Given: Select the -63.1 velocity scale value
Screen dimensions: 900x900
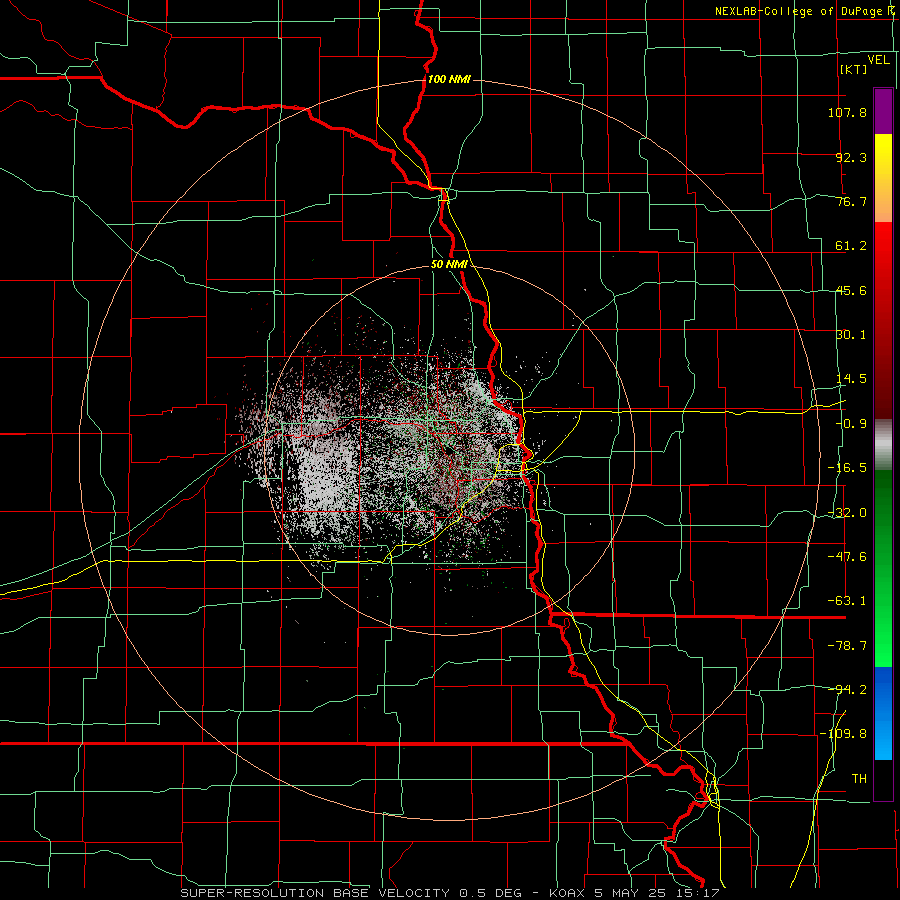Looking at the screenshot, I should [847, 601].
